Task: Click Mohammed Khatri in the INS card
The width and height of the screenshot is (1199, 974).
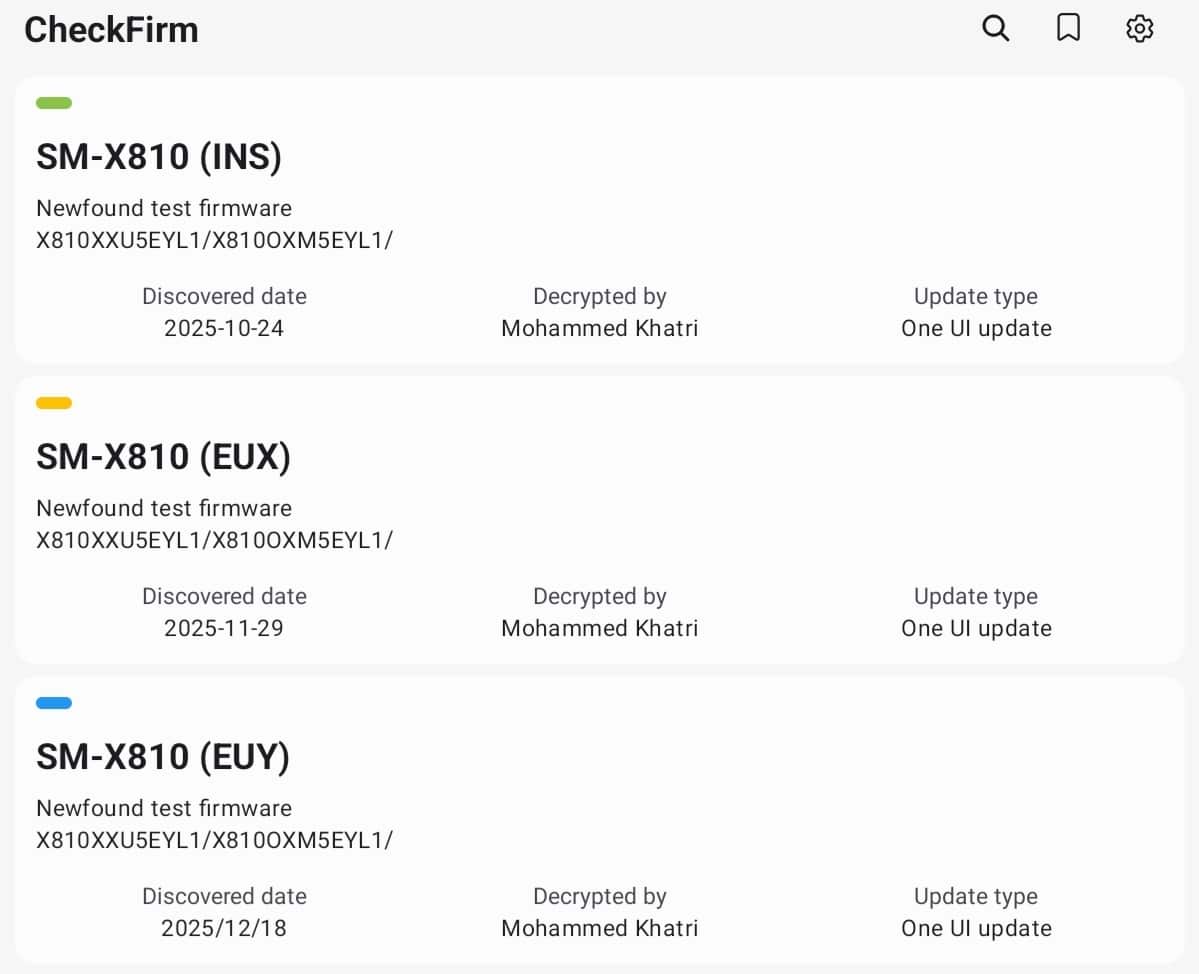Action: pos(600,328)
